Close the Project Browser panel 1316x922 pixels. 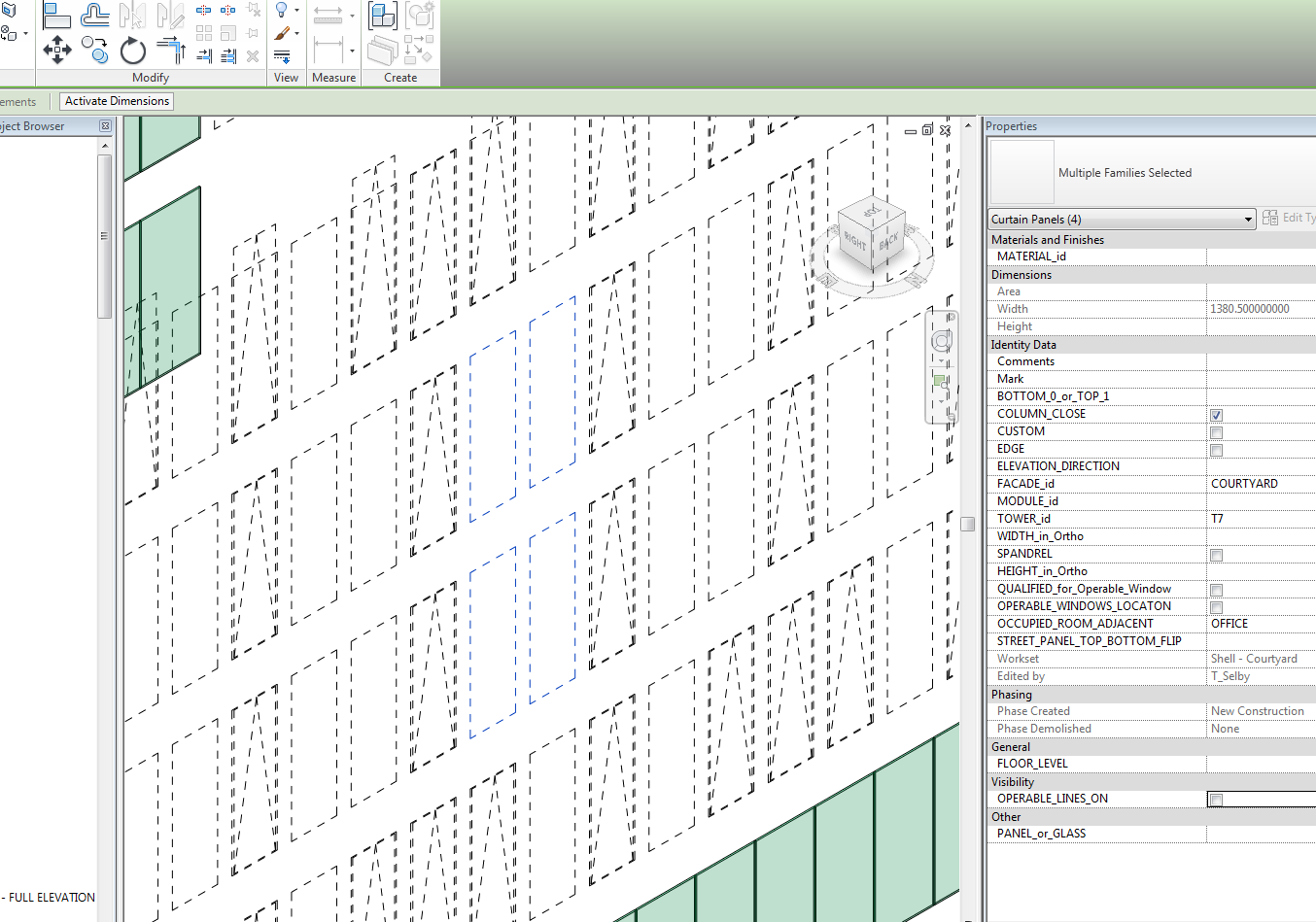pos(105,126)
